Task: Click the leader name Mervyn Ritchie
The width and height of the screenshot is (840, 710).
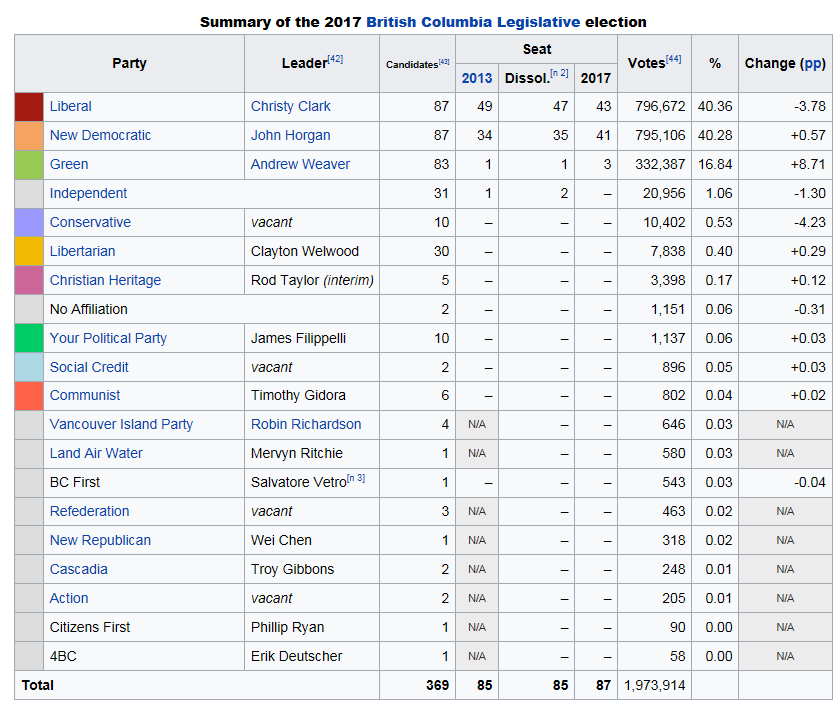Action: point(297,453)
